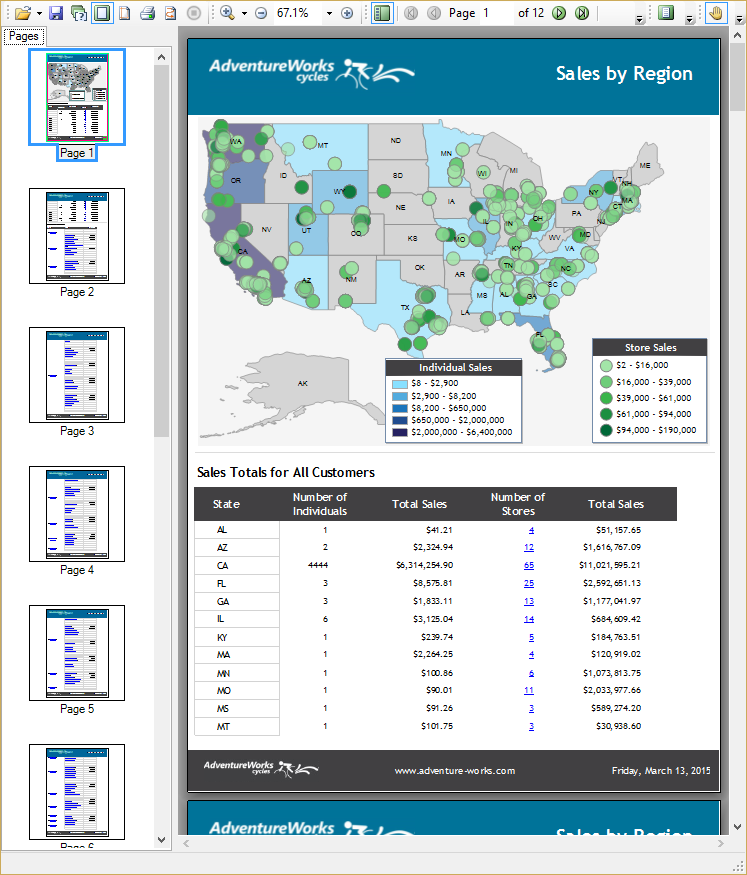Click the thumbnail panel scroll down arrow
Screen dimensions: 747x875
click(161, 839)
